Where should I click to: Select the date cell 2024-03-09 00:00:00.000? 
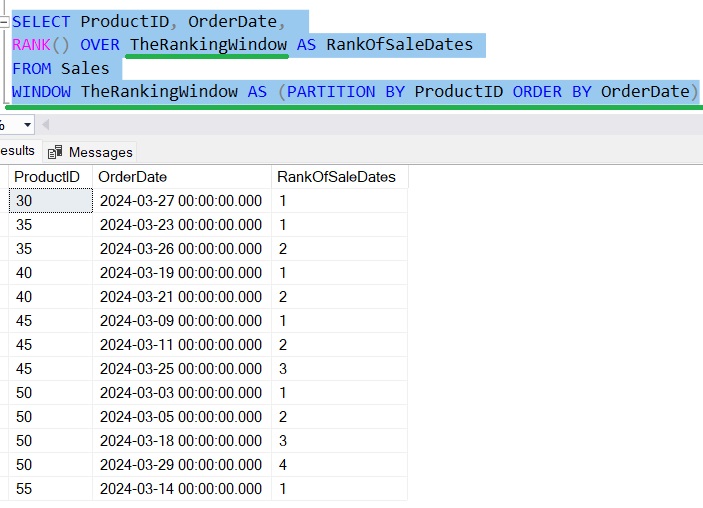pos(182,321)
